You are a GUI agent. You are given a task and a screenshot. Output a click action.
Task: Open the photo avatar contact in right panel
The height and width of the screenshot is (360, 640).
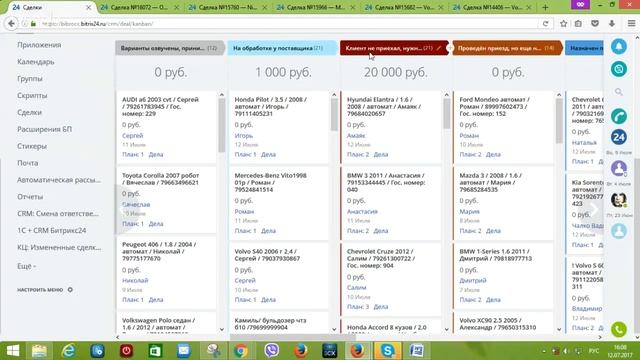[x=619, y=200]
